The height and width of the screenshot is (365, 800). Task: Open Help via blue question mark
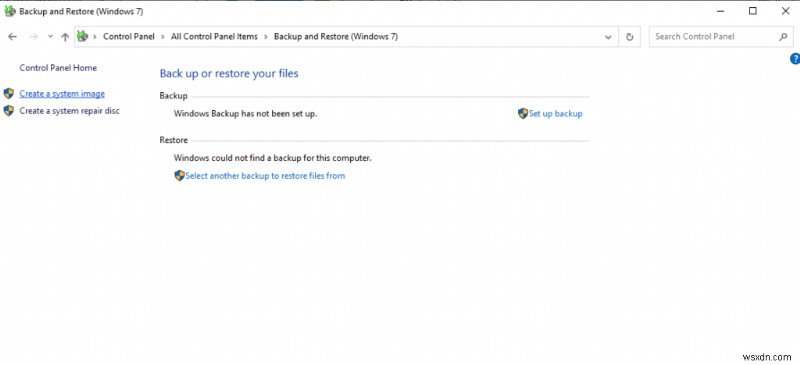point(795,59)
